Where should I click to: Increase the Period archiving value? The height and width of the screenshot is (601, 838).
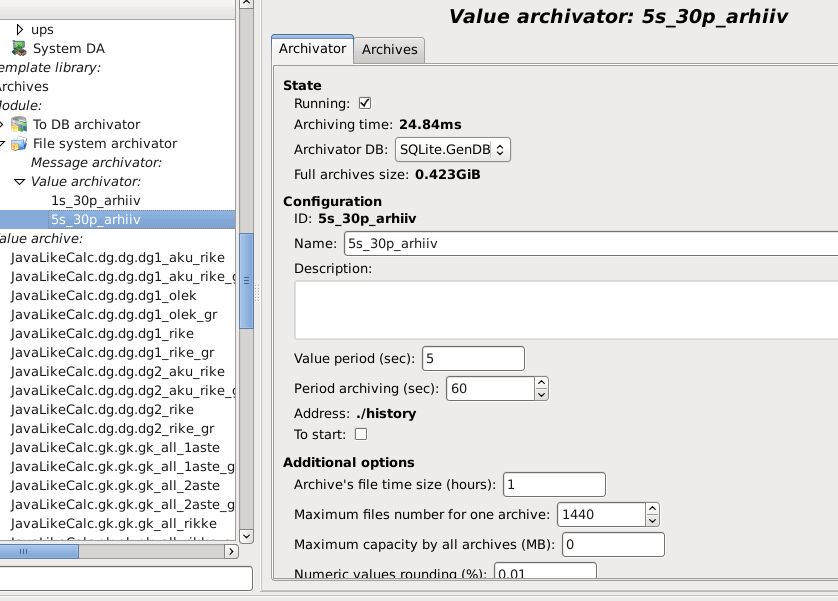coord(541,382)
